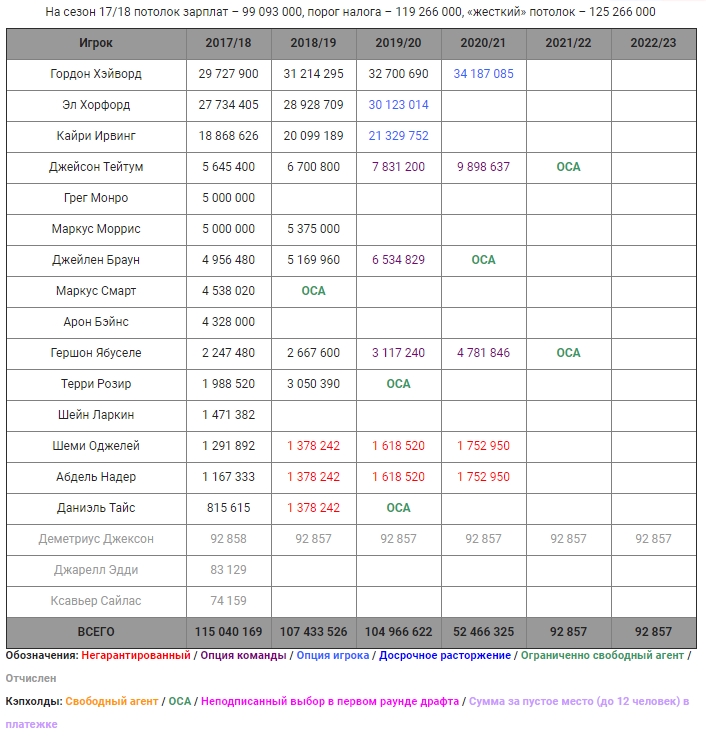Image resolution: width=706 pixels, height=738 pixels.
Task: Click the Гордон Хэйворд player cell
Action: [x=96, y=74]
